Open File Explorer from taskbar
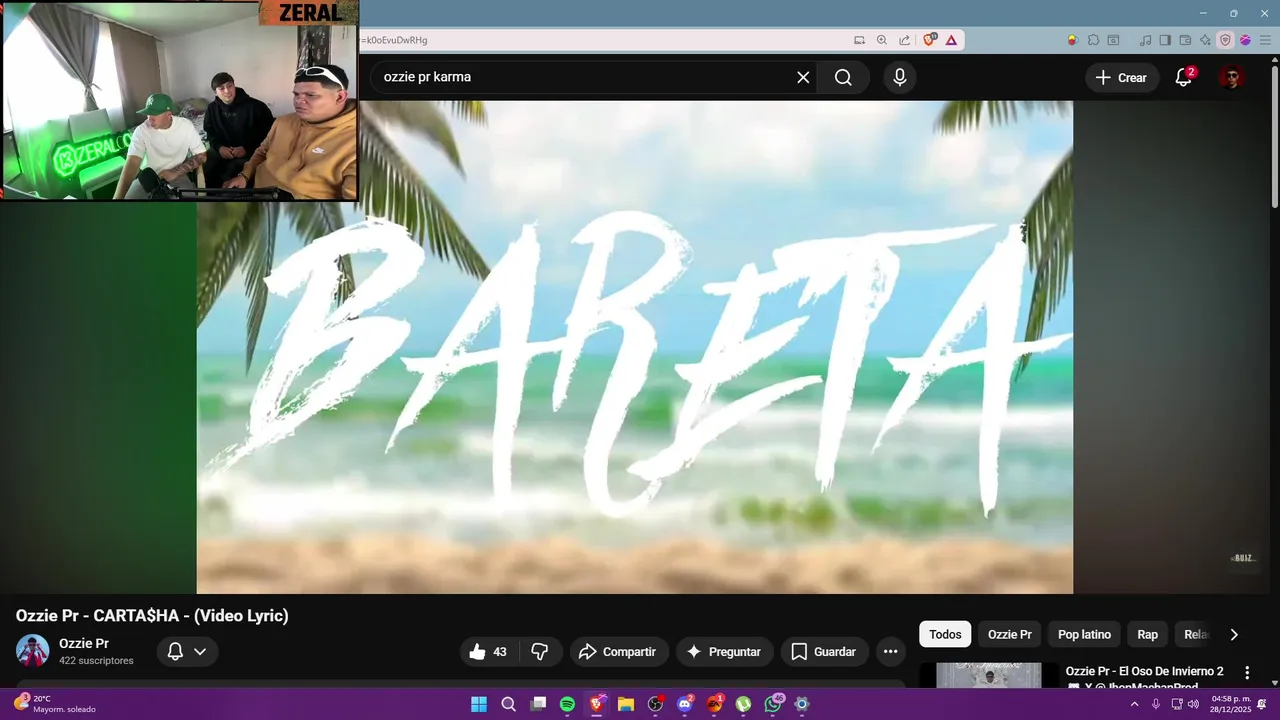 [x=626, y=704]
